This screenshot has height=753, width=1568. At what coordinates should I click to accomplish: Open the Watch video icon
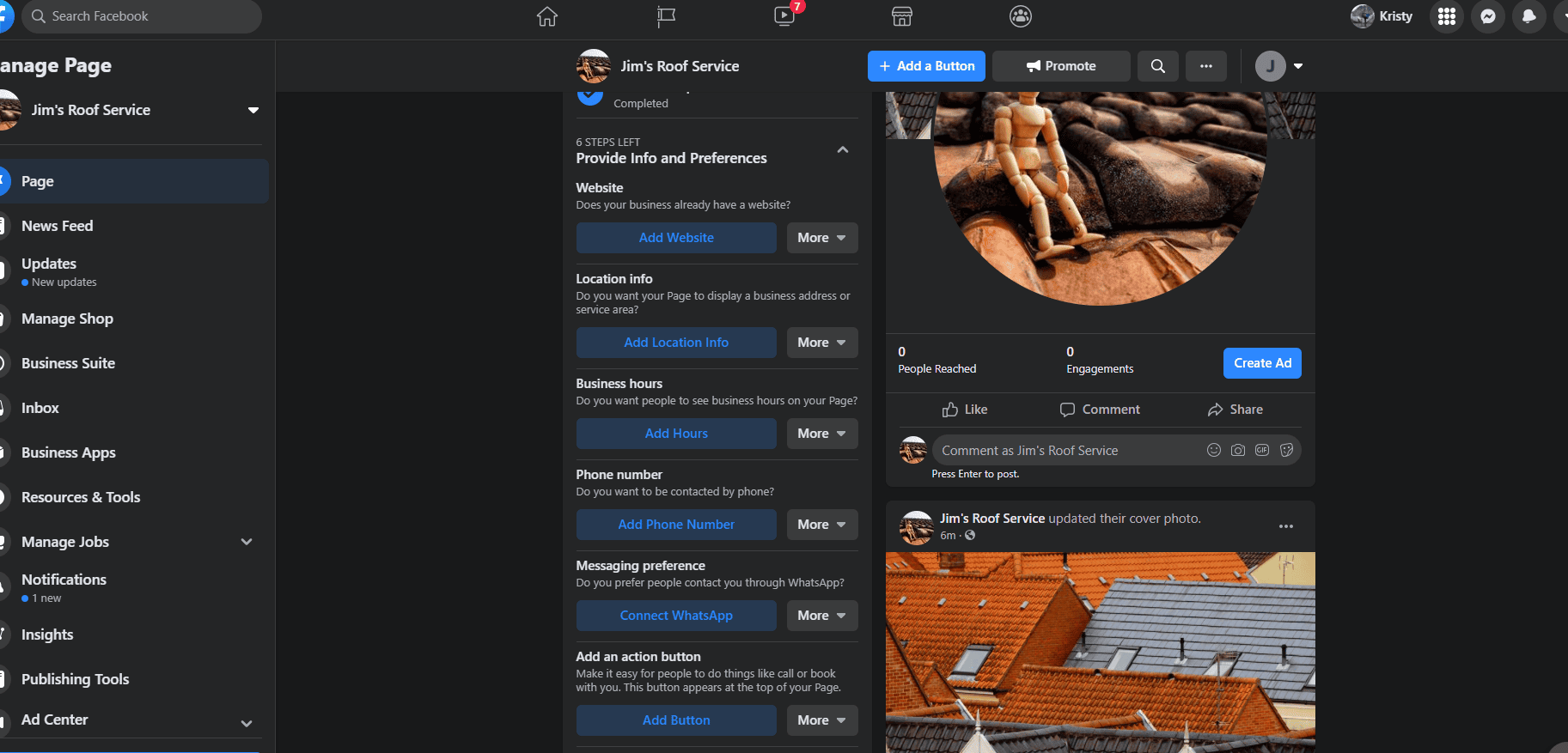784,16
